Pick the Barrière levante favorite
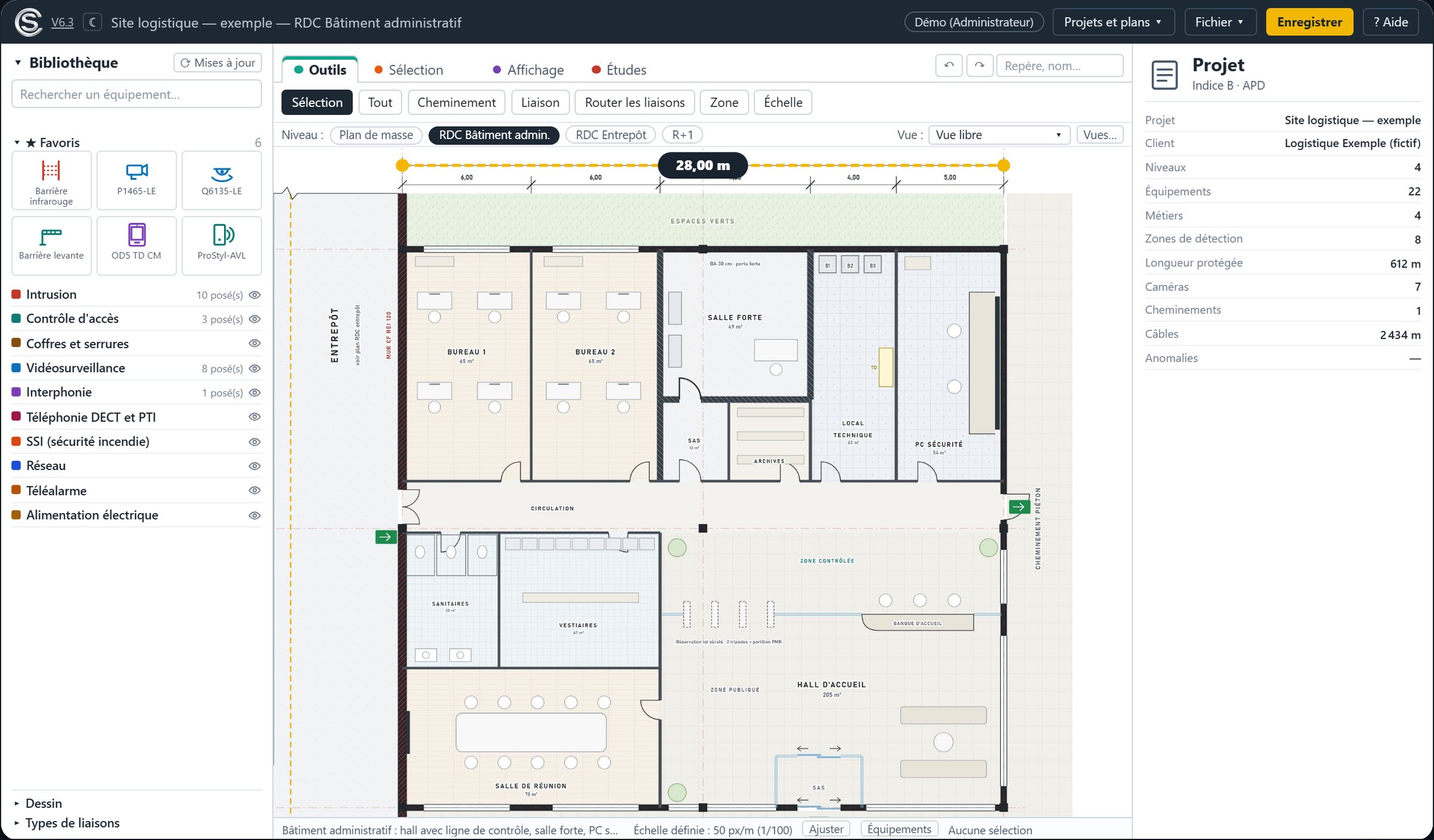This screenshot has height=840, width=1434. (x=51, y=246)
